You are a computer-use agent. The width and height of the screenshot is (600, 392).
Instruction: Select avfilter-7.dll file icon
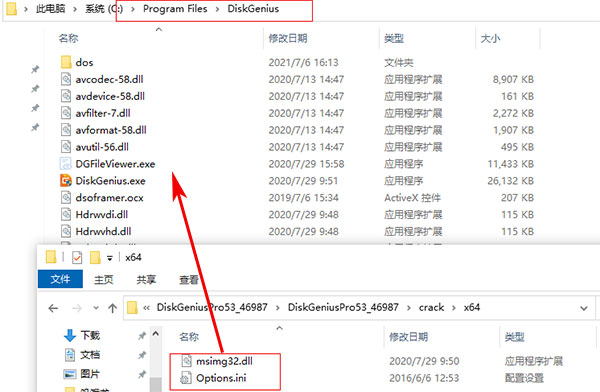pyautogui.click(x=66, y=113)
